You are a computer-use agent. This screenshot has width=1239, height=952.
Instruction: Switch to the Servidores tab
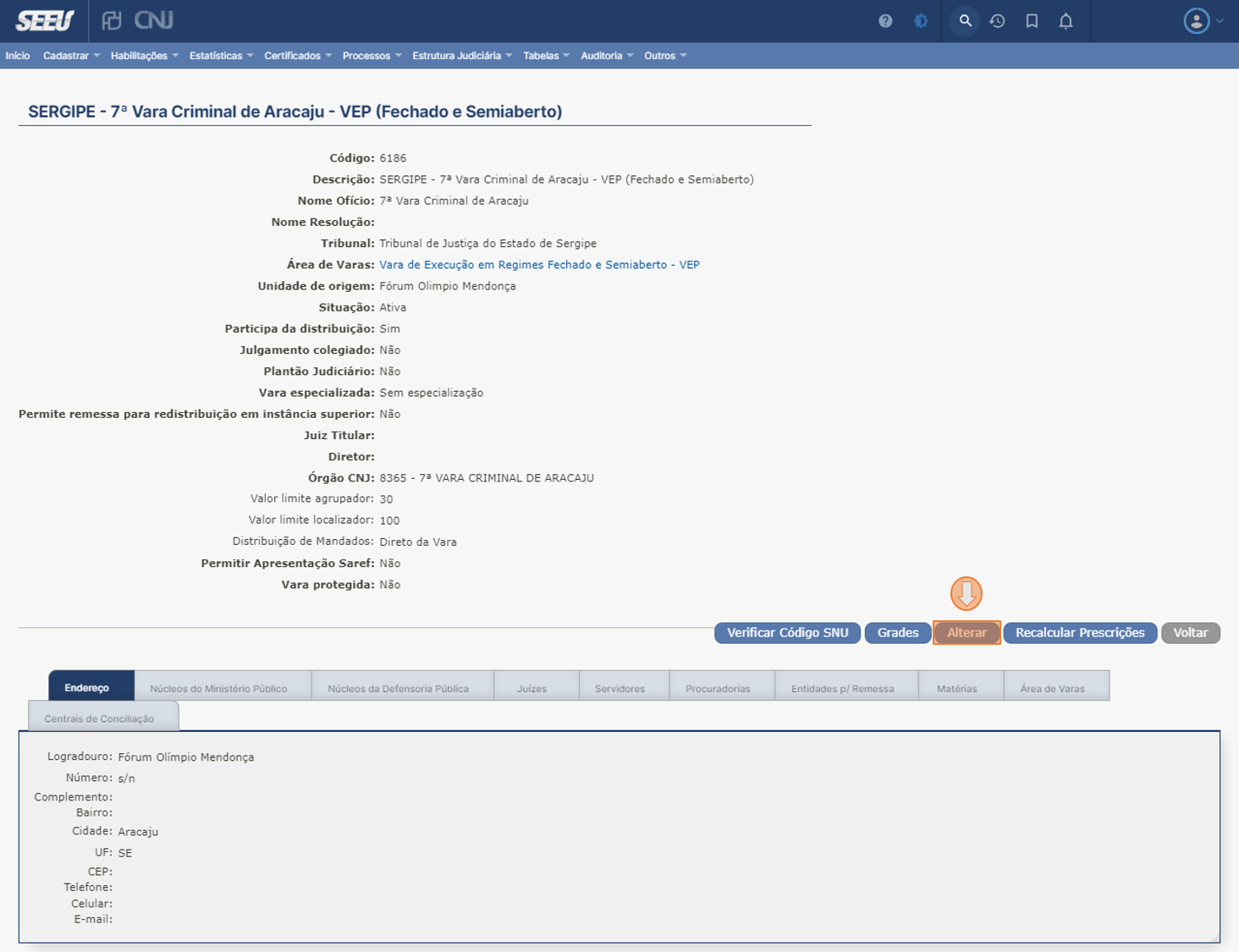click(625, 686)
